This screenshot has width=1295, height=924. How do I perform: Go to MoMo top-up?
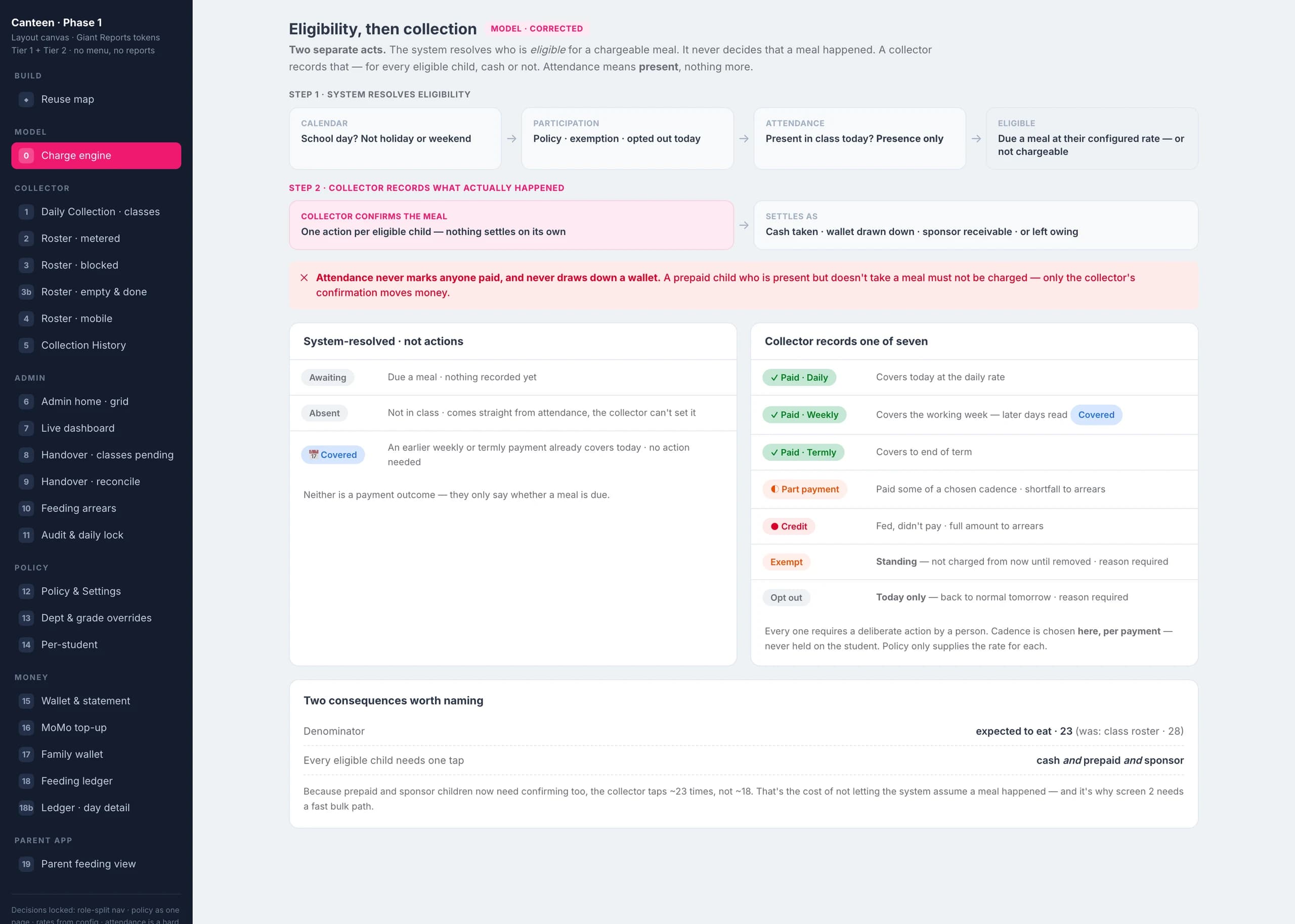click(96, 728)
